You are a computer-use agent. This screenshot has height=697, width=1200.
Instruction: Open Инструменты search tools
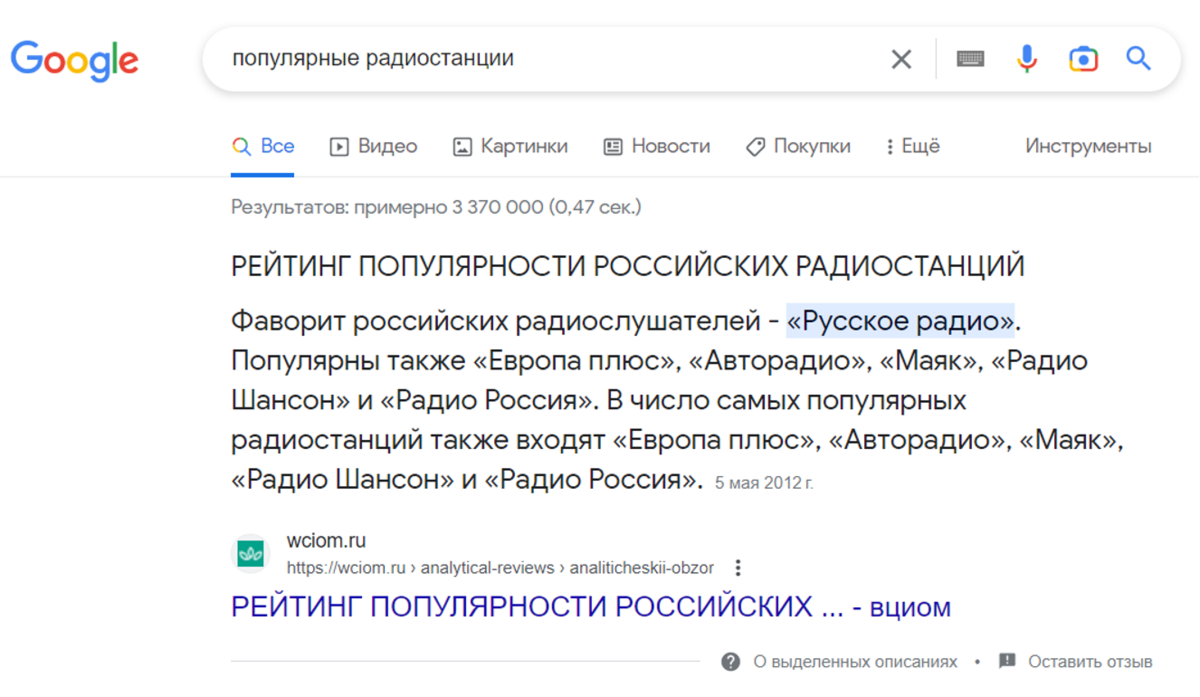1088,146
